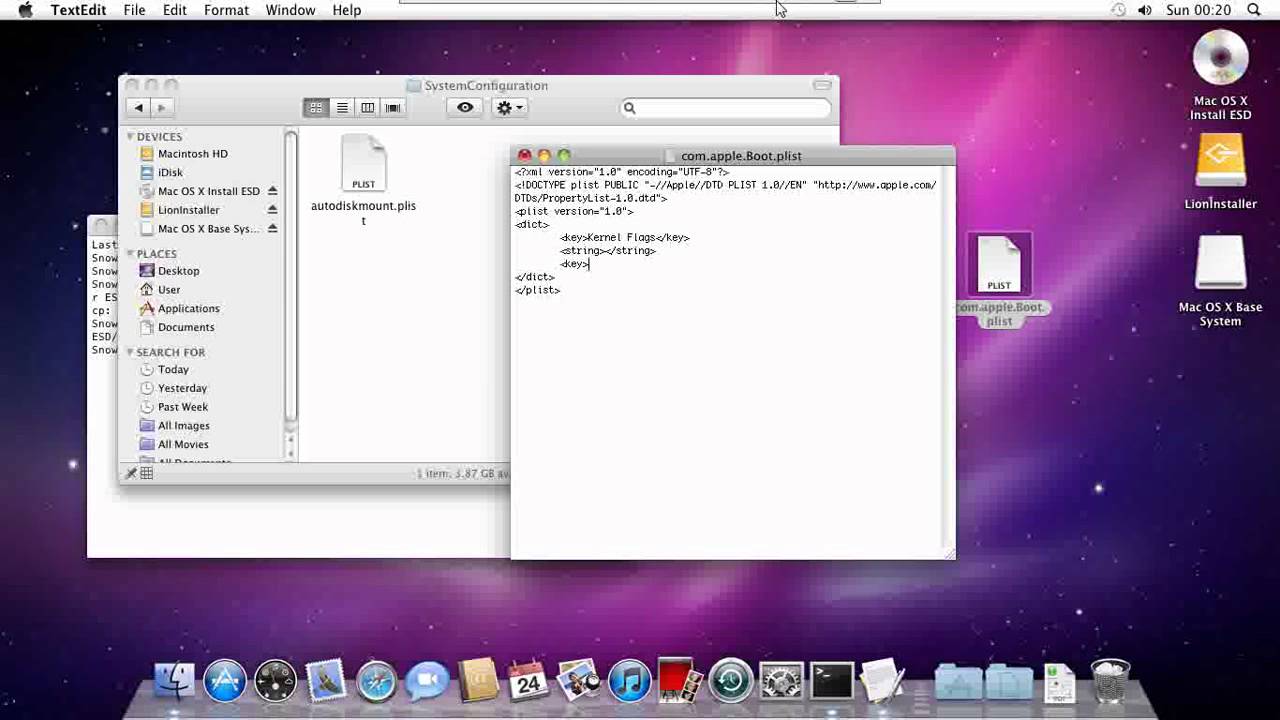Collapse the PLACES sidebar section
Viewport: 1280px width, 720px height.
point(130,254)
